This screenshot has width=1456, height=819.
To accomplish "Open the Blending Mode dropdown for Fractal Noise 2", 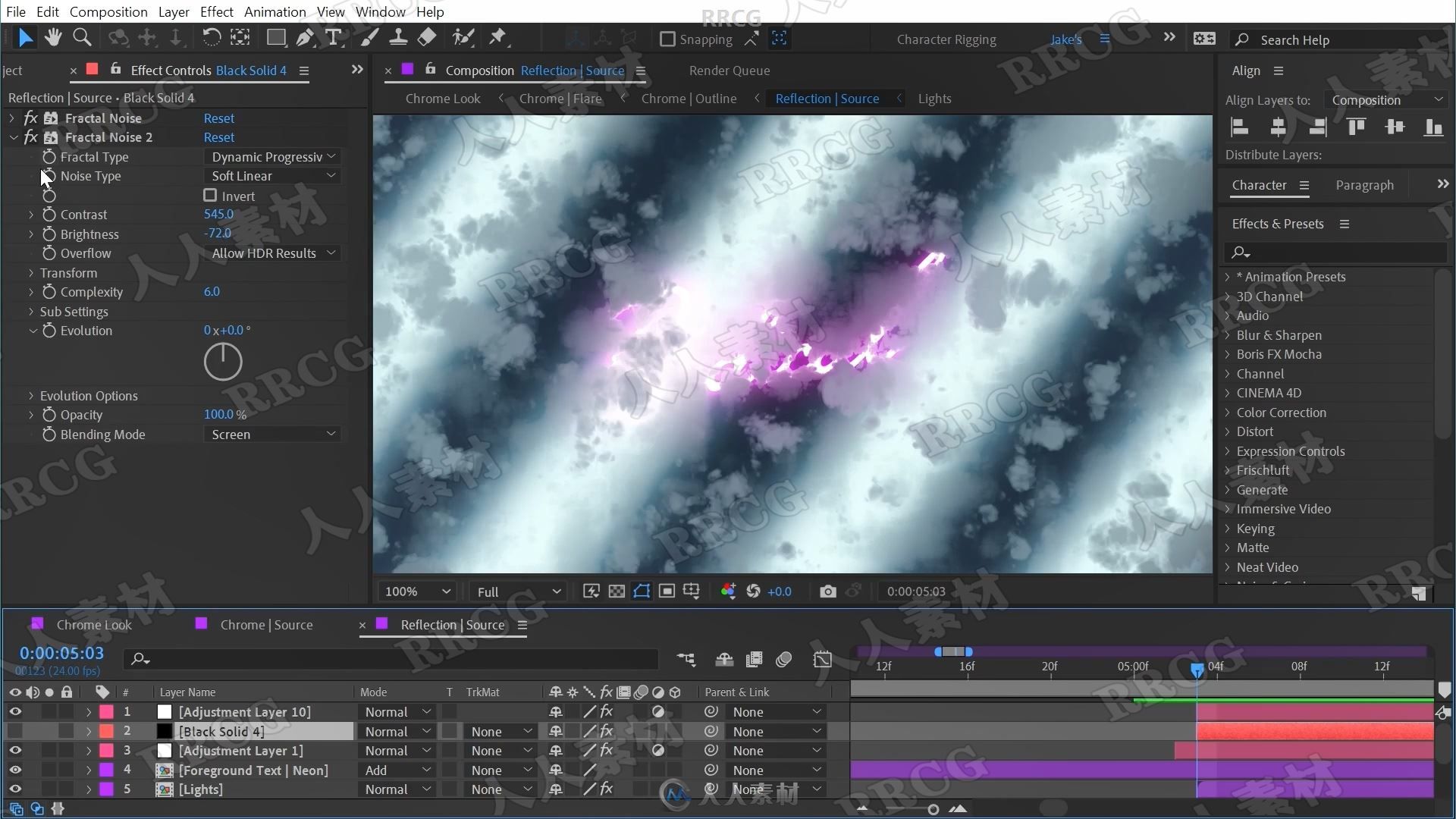I will pos(269,434).
